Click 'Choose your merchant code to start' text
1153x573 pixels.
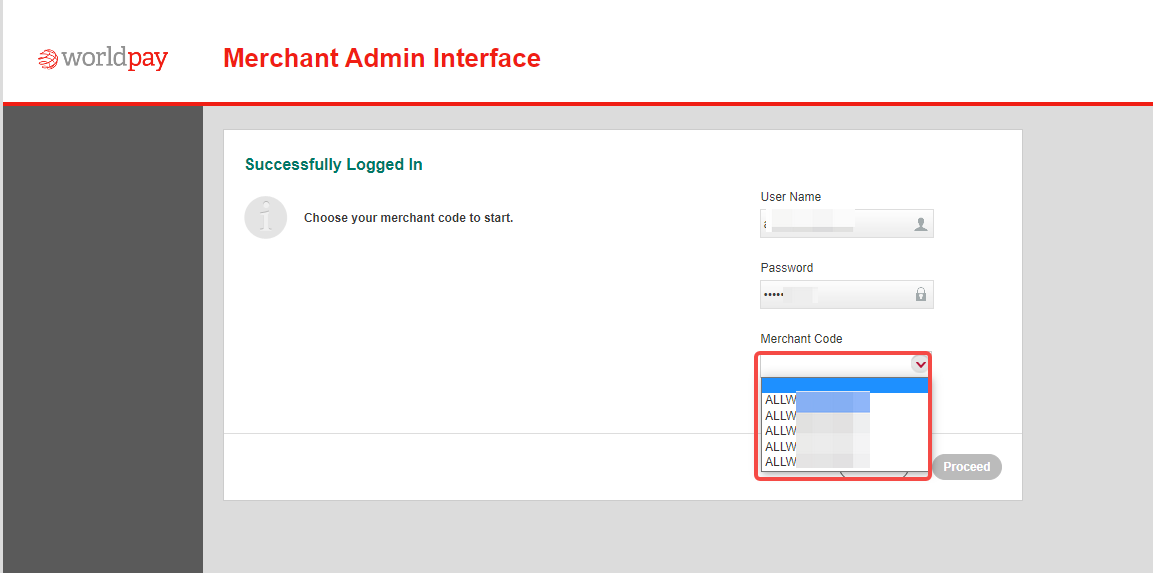point(408,218)
